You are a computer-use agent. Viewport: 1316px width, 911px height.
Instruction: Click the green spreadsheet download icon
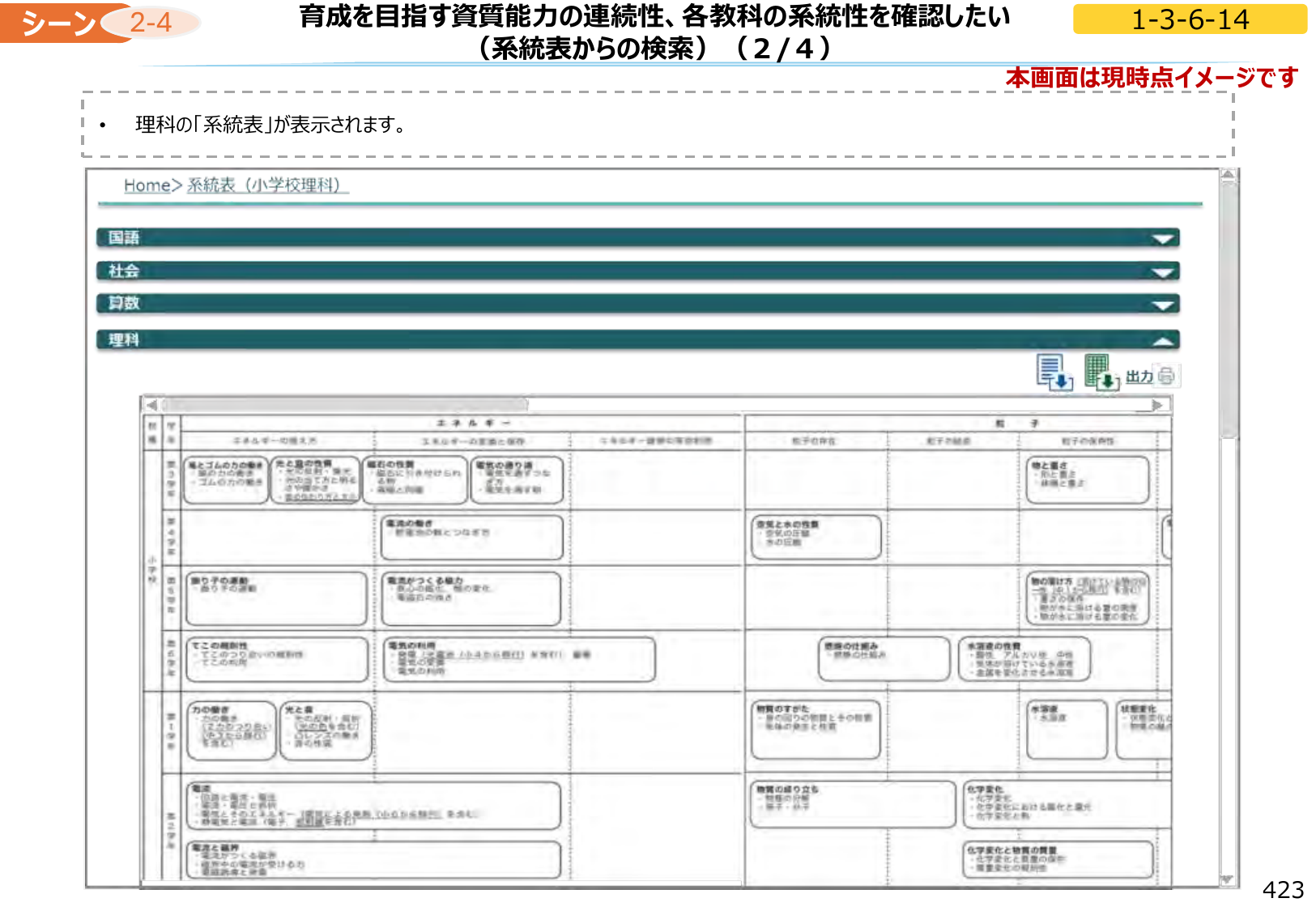[x=1102, y=372]
